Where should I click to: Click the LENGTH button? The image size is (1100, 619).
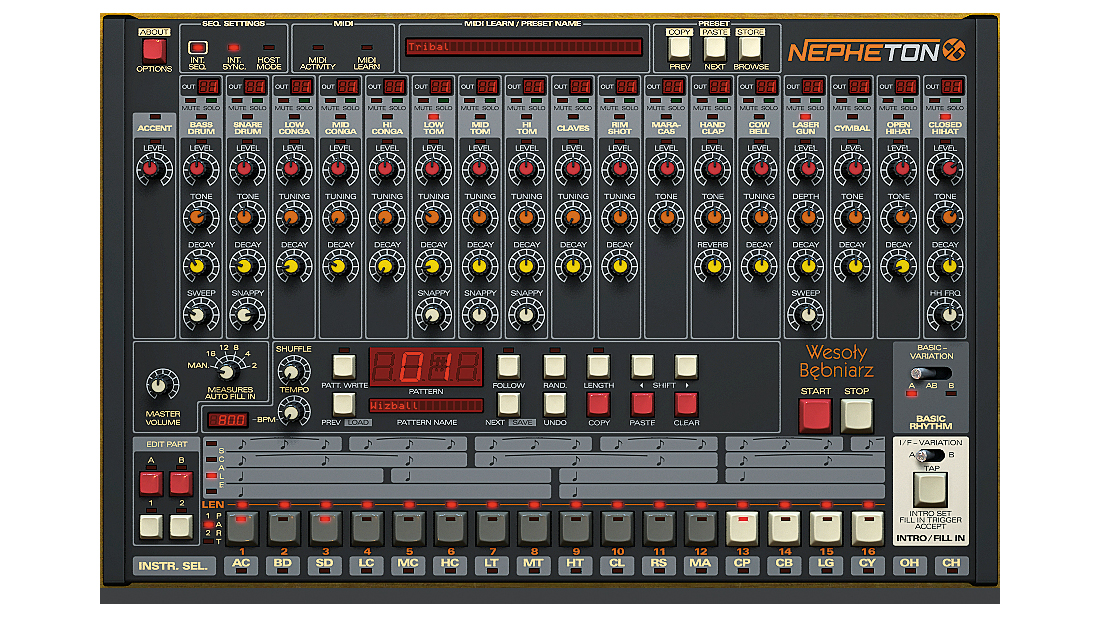point(598,366)
